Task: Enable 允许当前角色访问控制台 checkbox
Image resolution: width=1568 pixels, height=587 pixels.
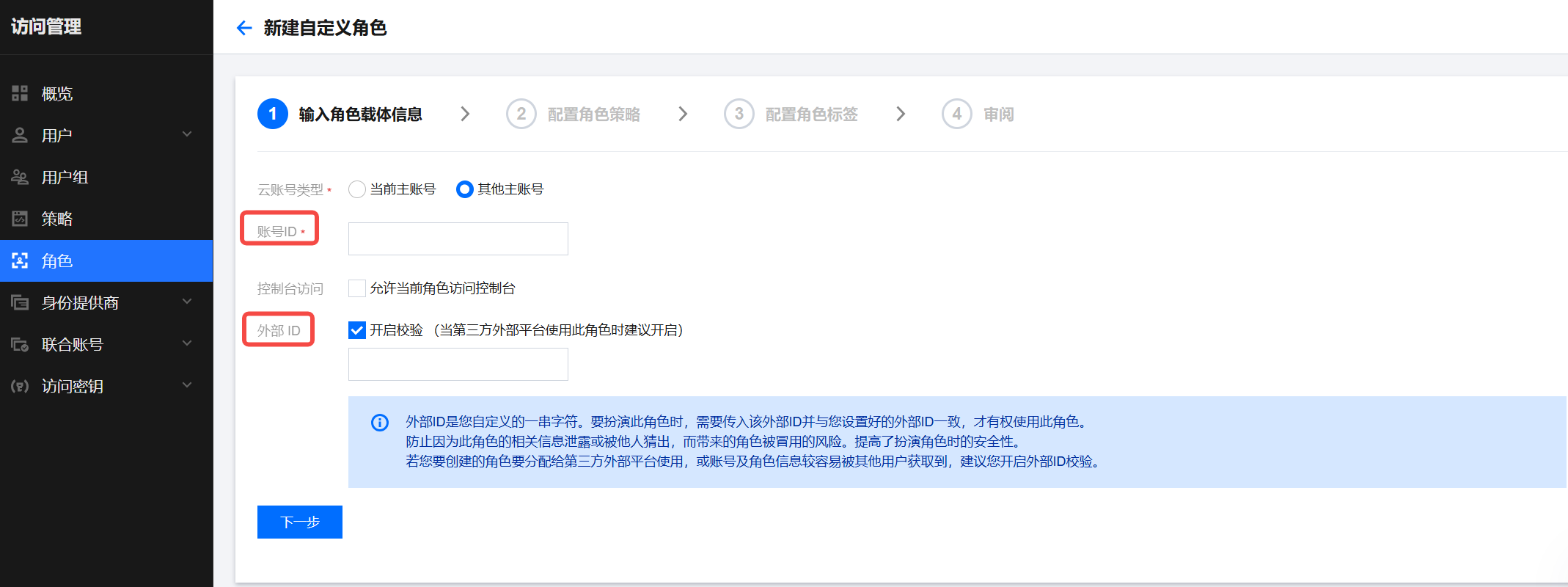Action: 357,288
